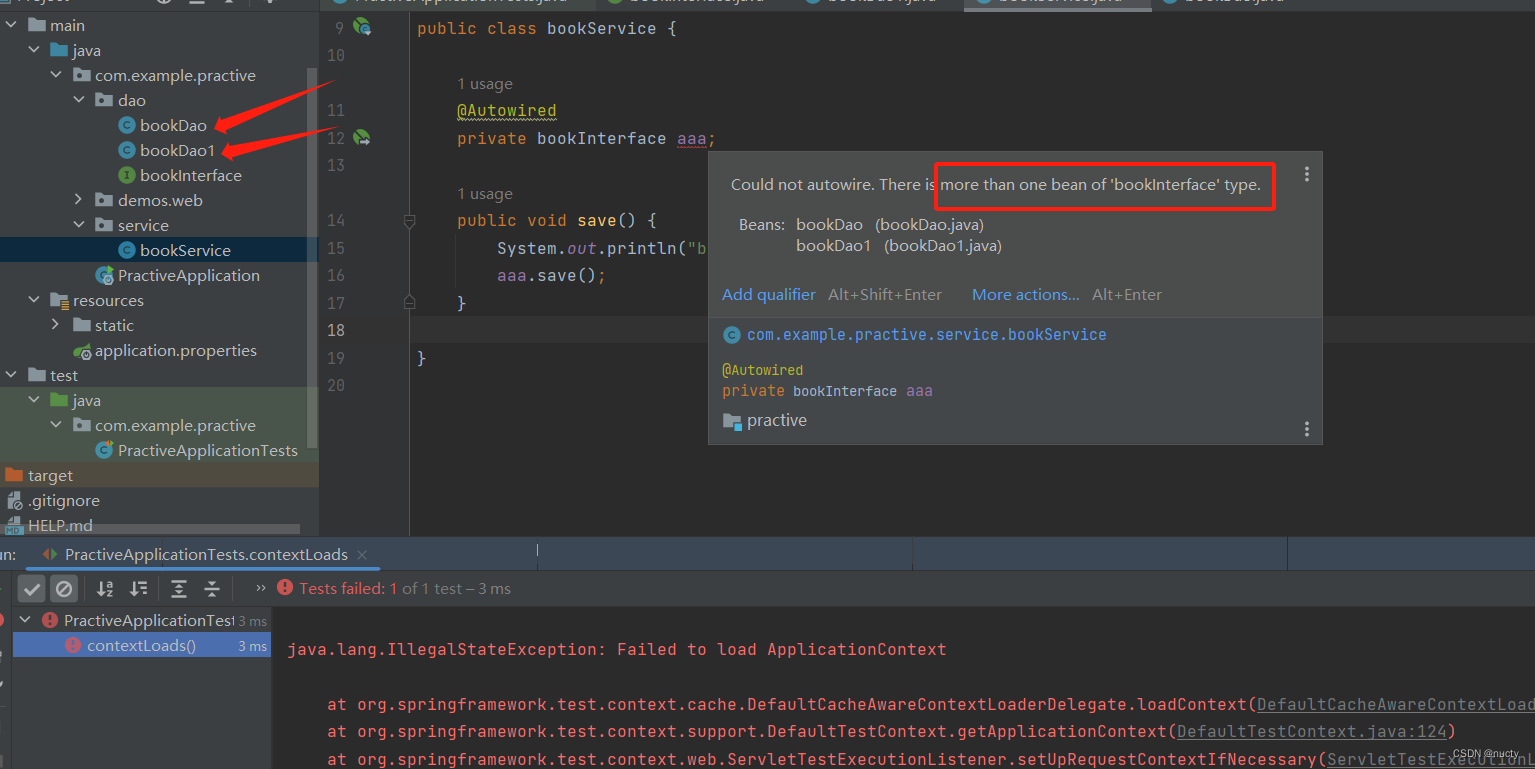Screen dimensions: 1535x769
Task: Select bookService class in project tree
Action: tap(185, 250)
